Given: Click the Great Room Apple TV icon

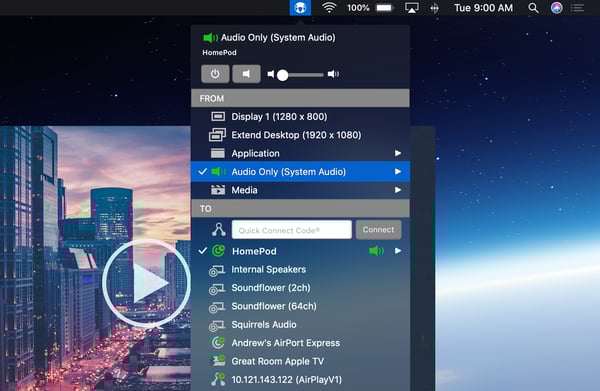Looking at the screenshot, I should pyautogui.click(x=218, y=361).
